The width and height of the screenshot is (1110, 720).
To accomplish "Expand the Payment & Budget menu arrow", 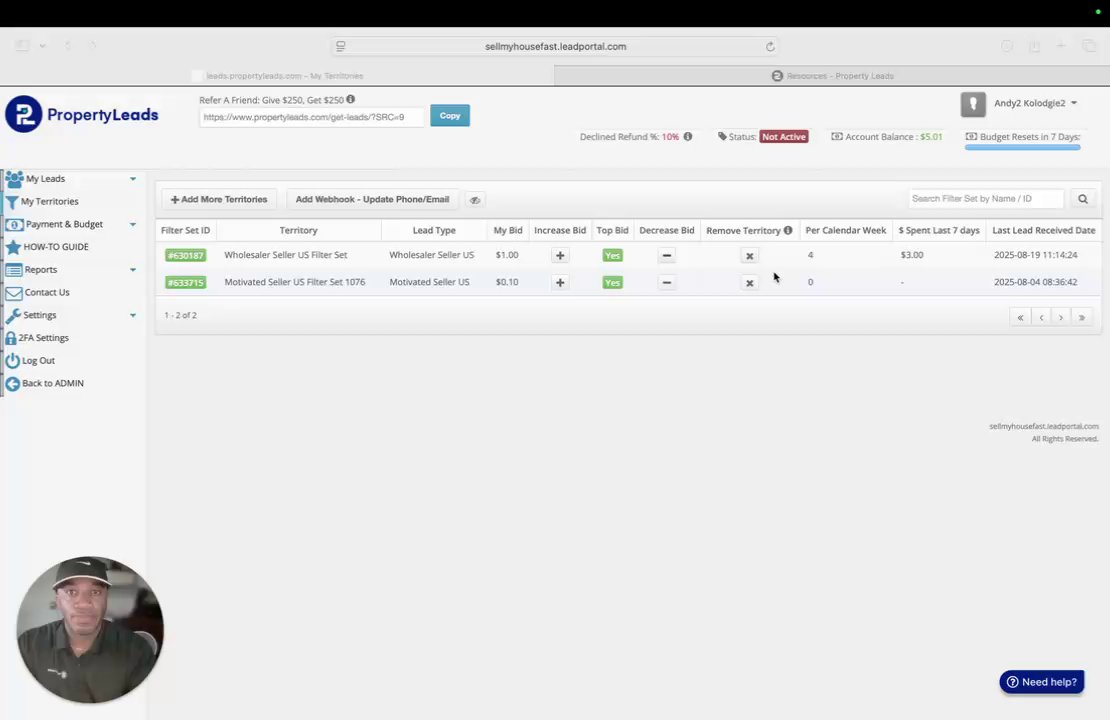I will (x=132, y=224).
